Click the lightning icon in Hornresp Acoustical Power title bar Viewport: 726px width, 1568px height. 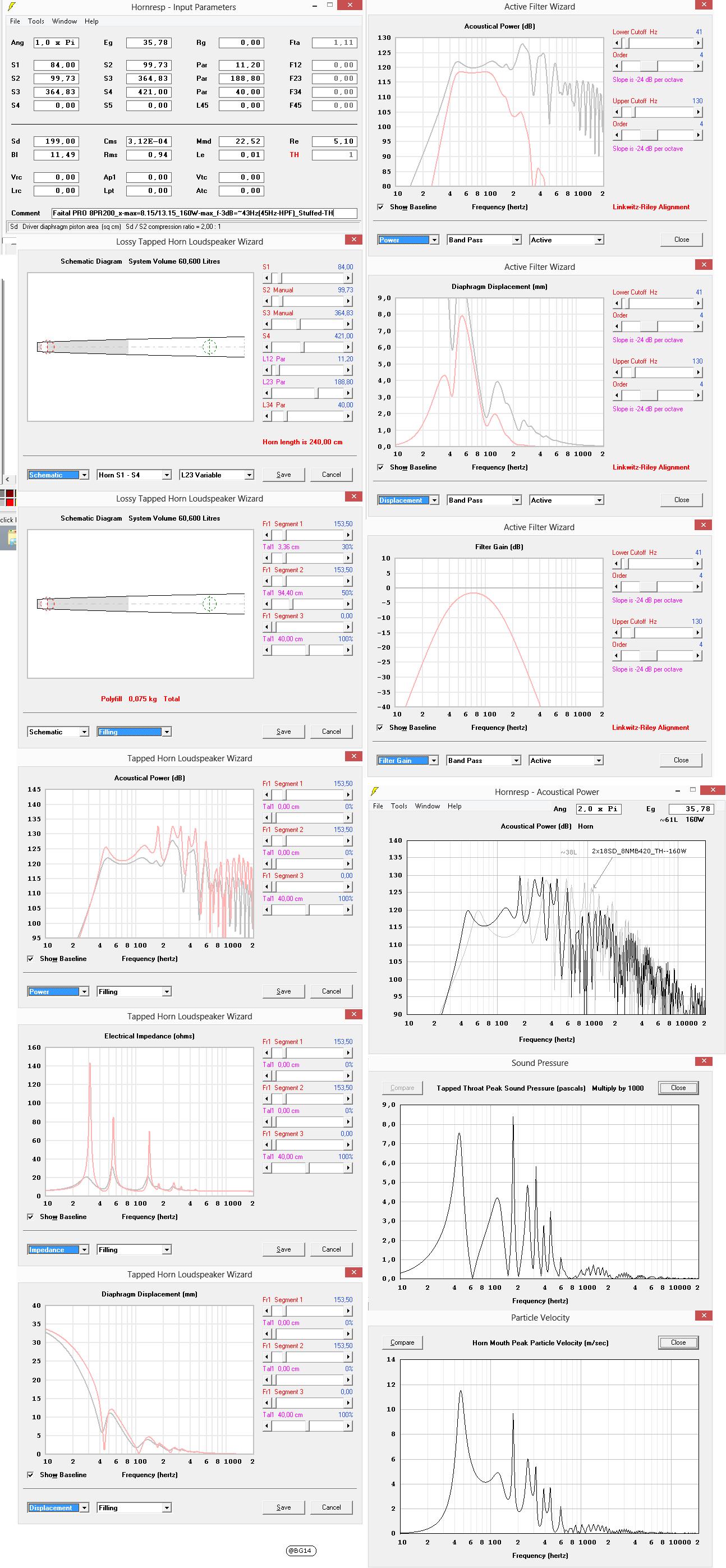pos(375,792)
